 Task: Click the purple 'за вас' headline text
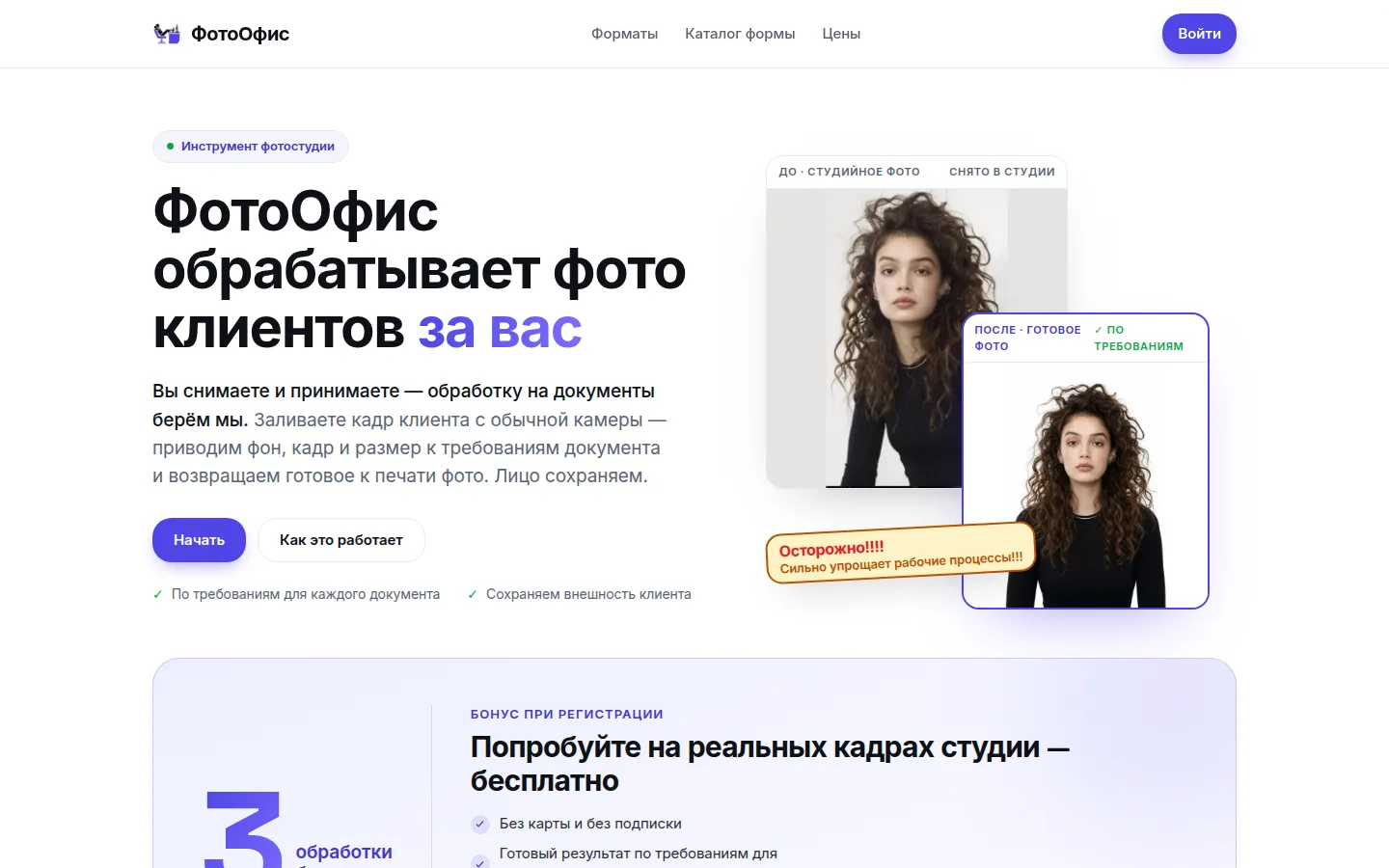click(500, 329)
